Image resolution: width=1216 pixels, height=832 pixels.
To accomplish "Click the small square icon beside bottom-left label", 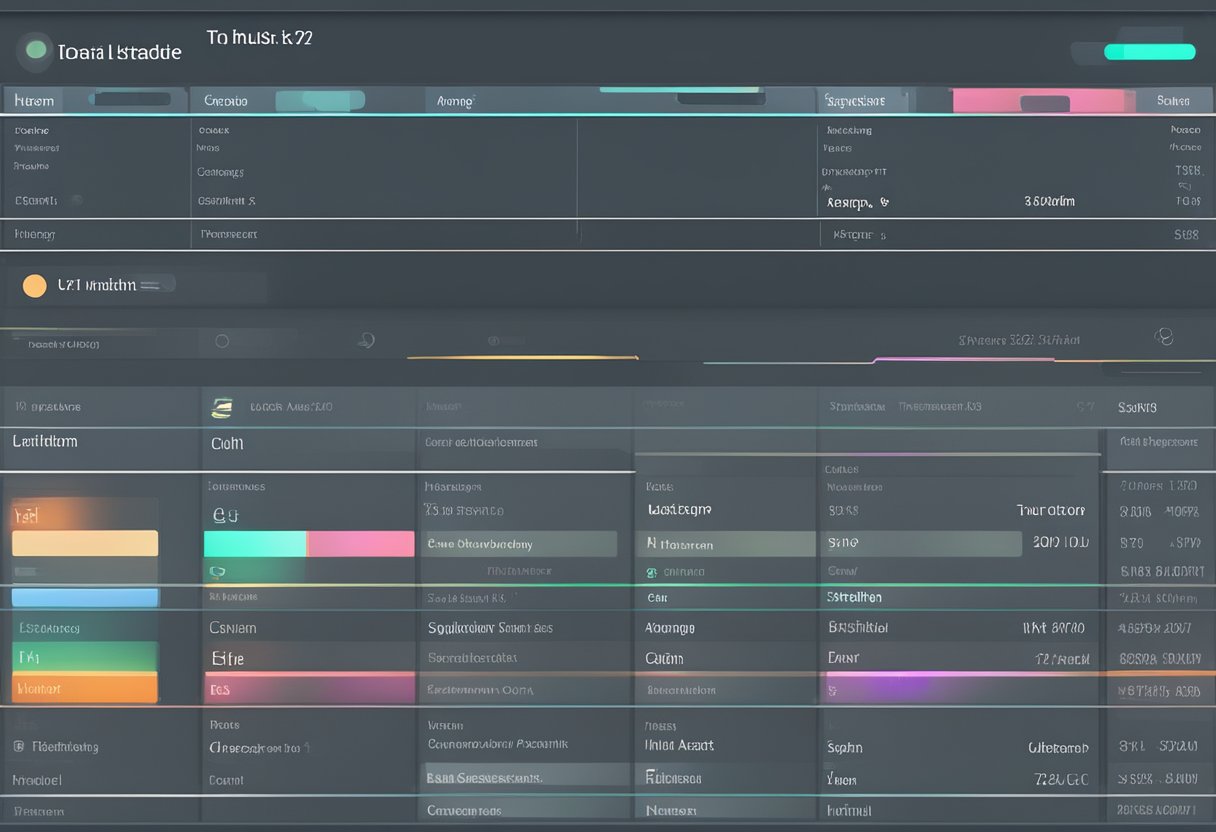I will [18, 746].
